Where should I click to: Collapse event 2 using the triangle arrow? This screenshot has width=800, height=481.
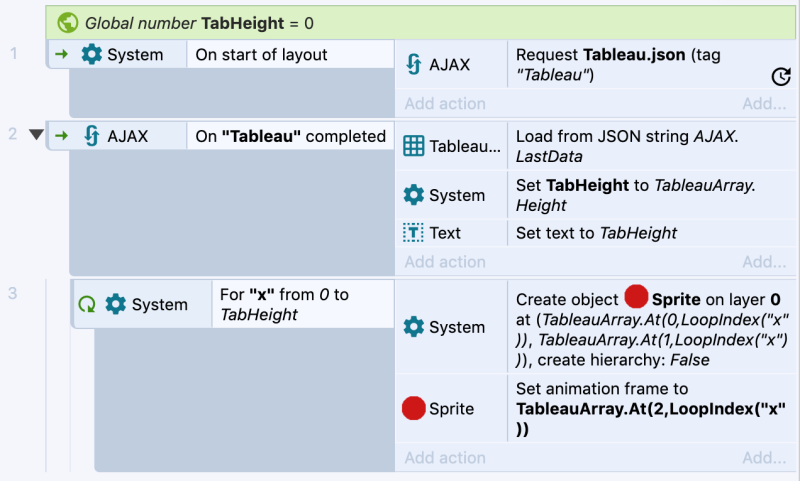point(37,135)
